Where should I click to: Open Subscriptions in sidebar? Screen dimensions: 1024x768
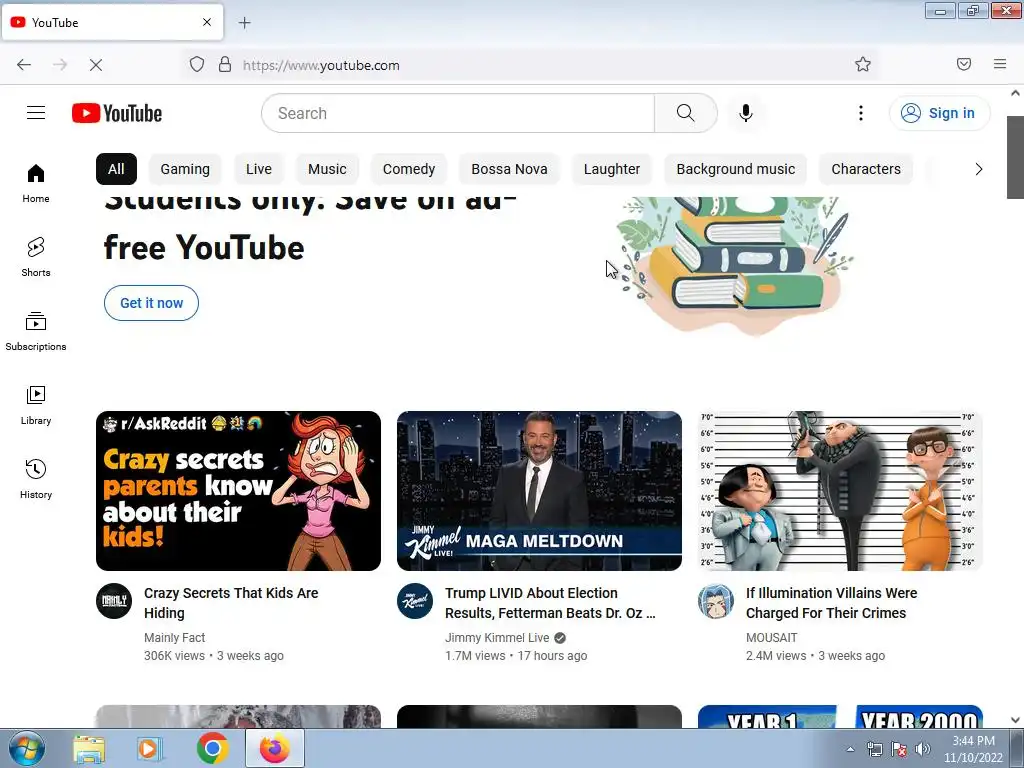(x=36, y=331)
